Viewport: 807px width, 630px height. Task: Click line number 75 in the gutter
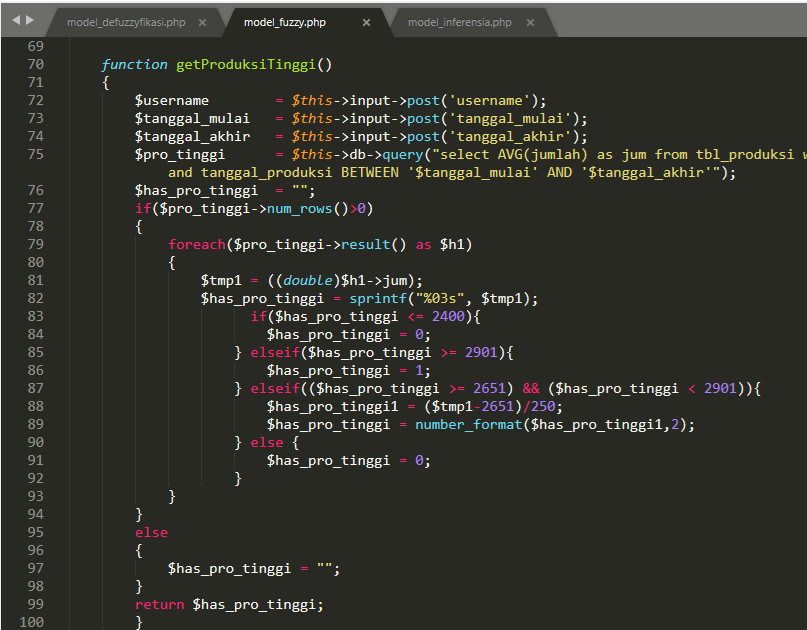(x=32, y=154)
